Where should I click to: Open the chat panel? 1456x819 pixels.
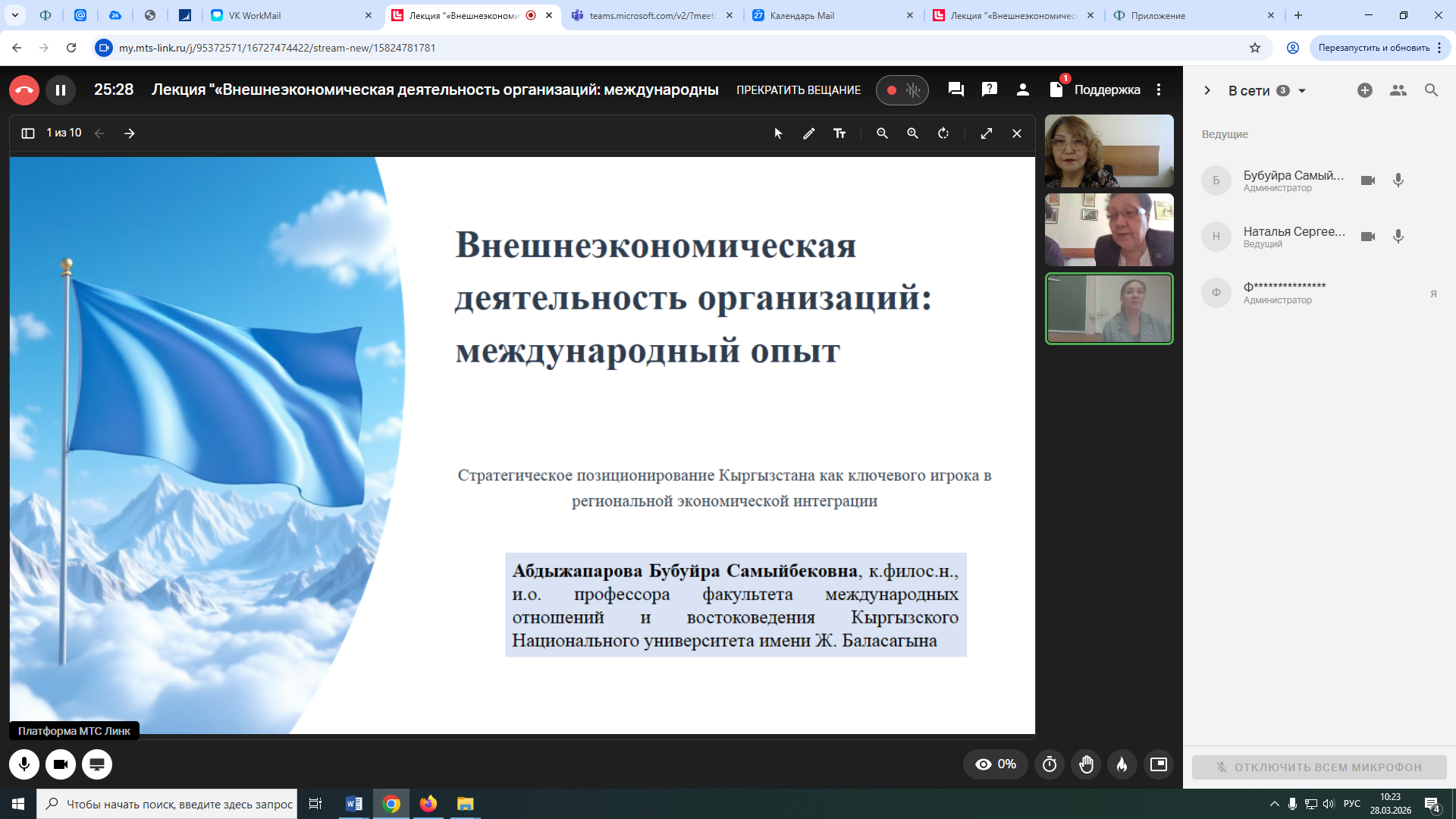(x=955, y=89)
